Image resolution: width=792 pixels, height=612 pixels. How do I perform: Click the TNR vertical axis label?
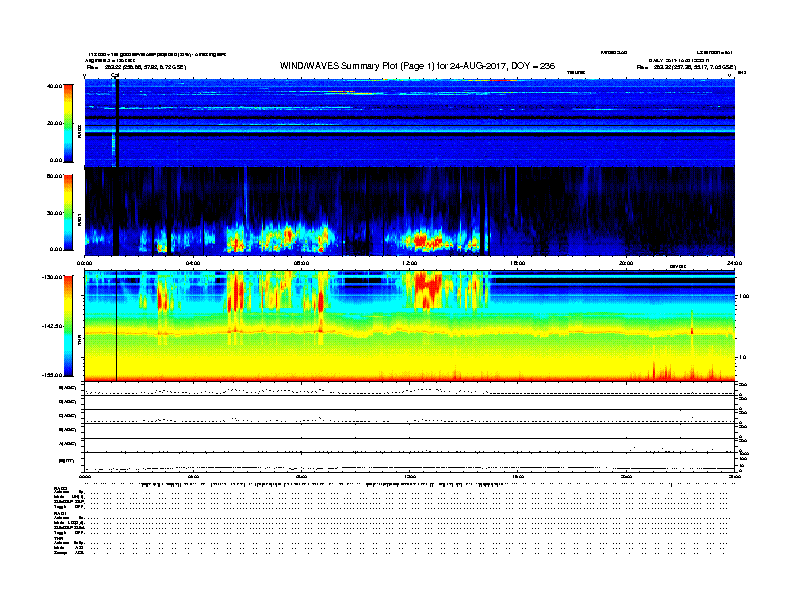point(79,342)
